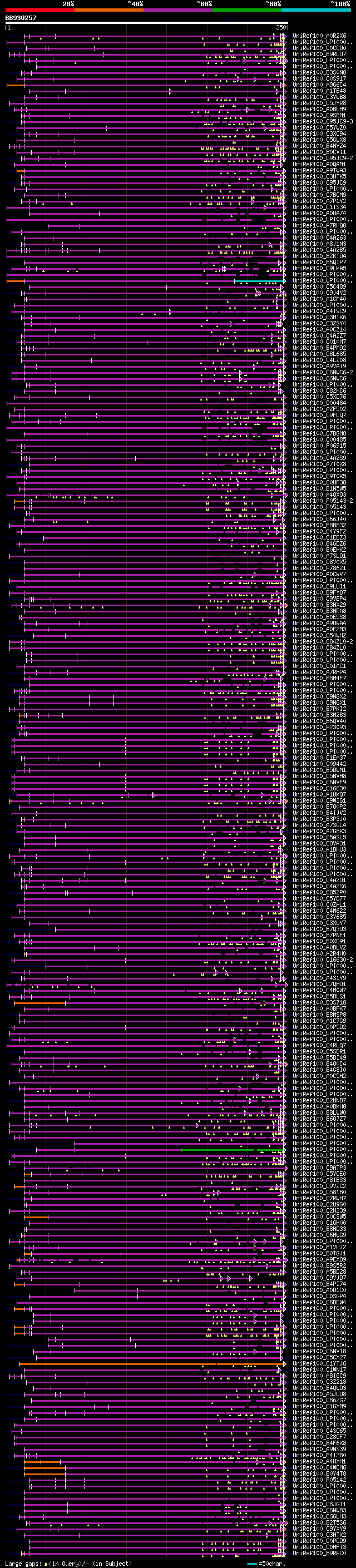This screenshot has width=356, height=1568.
Task: Select the BB930257 query title
Action: [21, 18]
